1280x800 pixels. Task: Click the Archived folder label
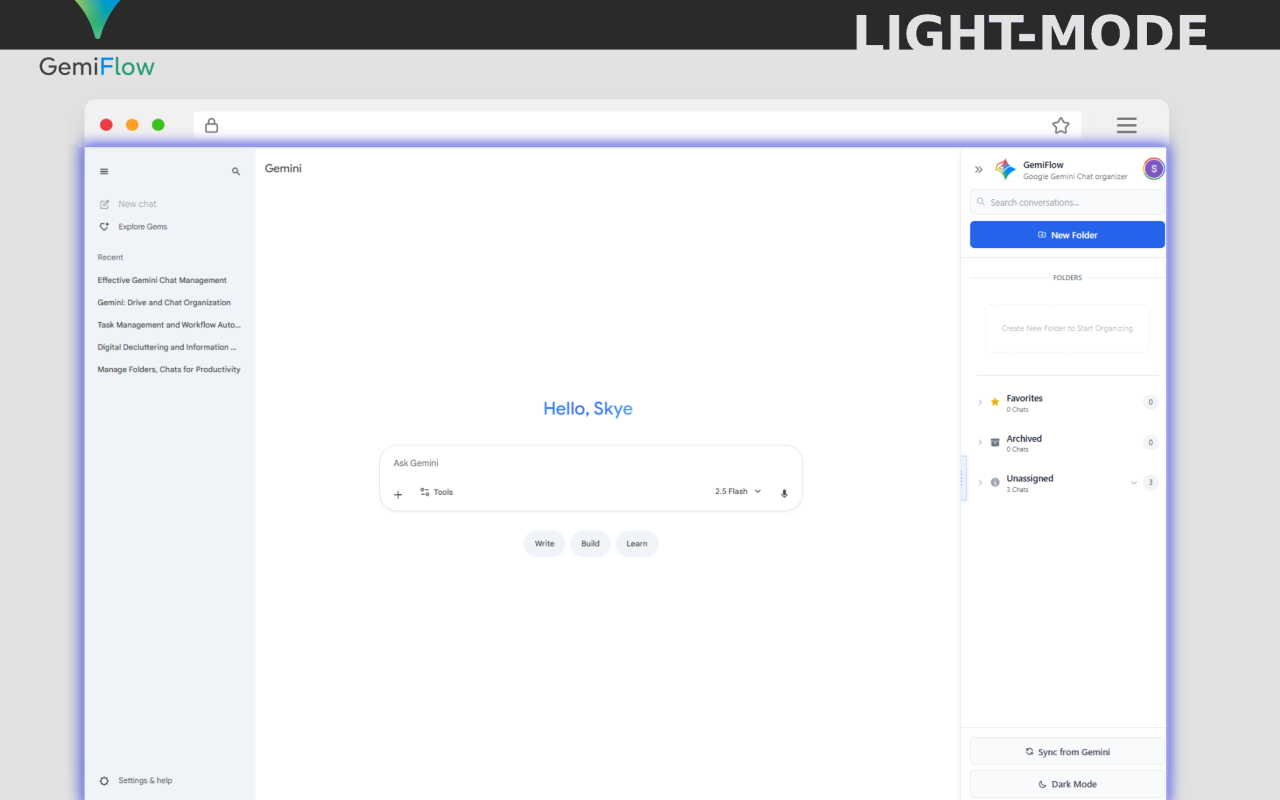tap(1024, 438)
